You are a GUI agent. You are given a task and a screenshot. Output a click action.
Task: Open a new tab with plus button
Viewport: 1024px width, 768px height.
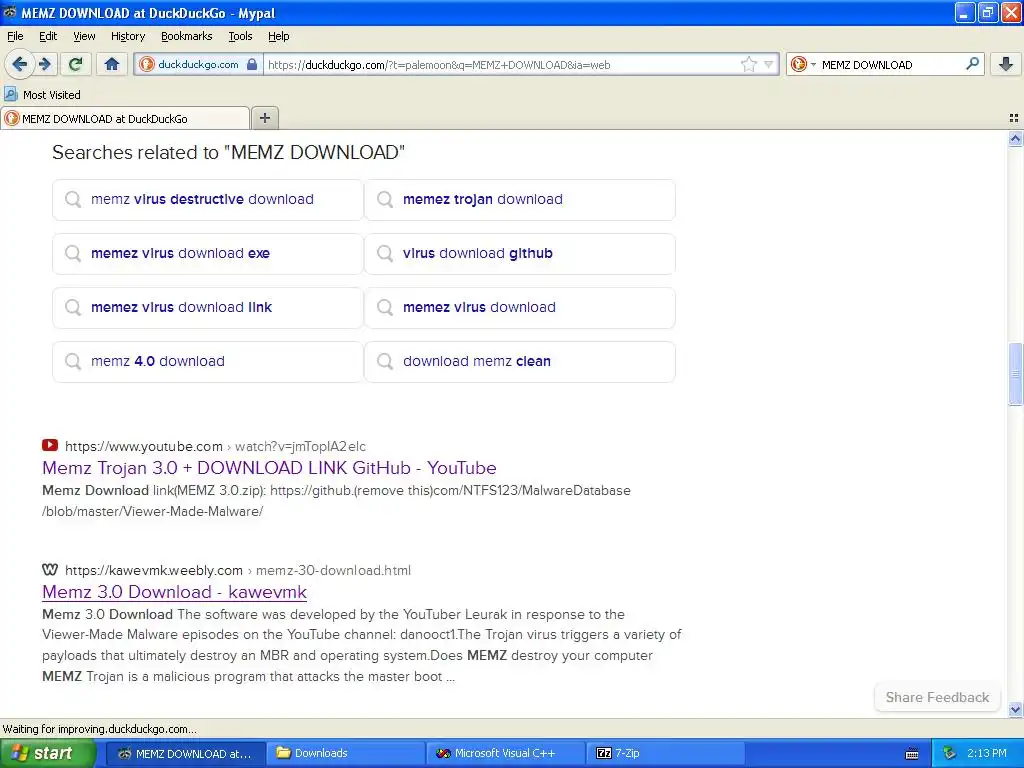coord(264,118)
